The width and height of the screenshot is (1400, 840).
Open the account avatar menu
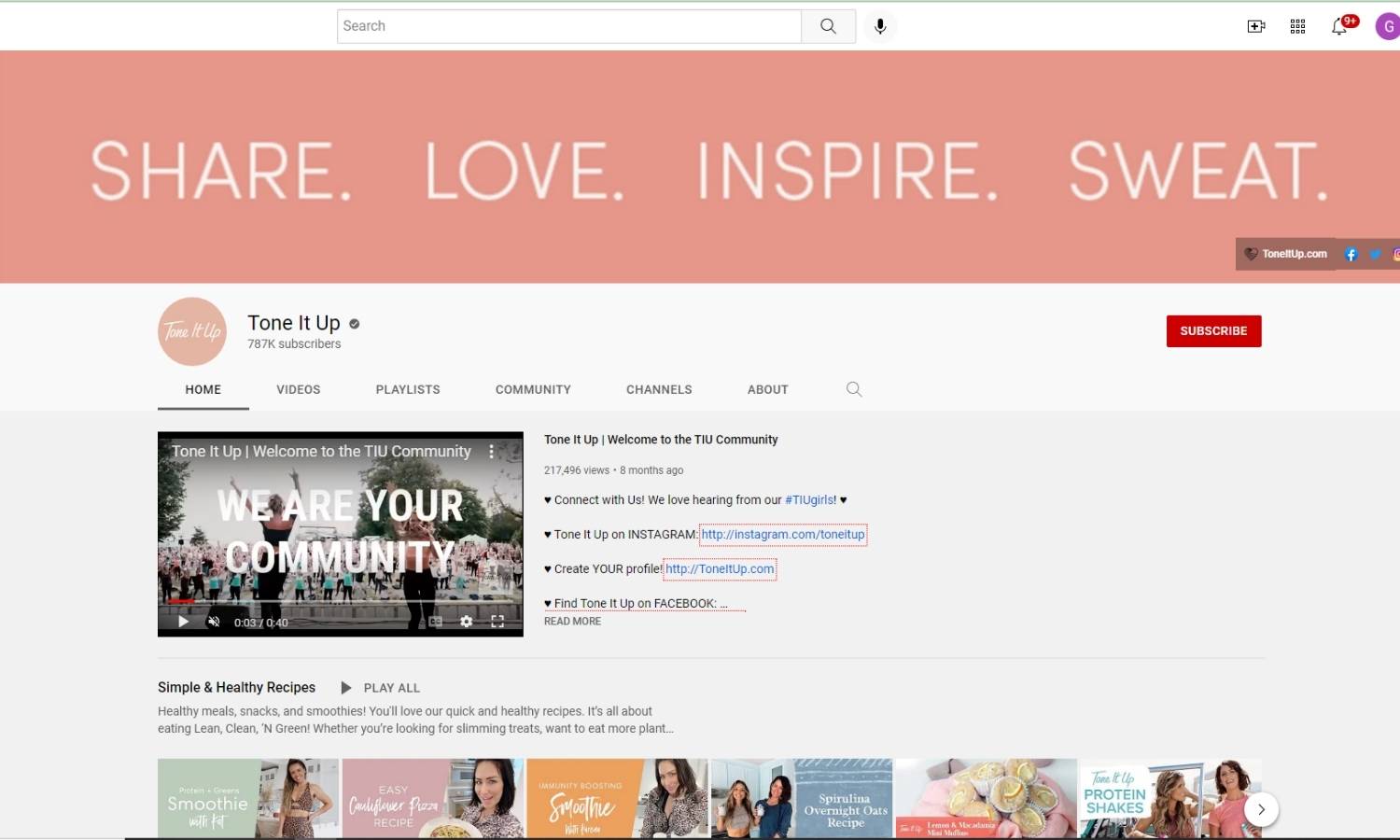pyautogui.click(x=1388, y=26)
